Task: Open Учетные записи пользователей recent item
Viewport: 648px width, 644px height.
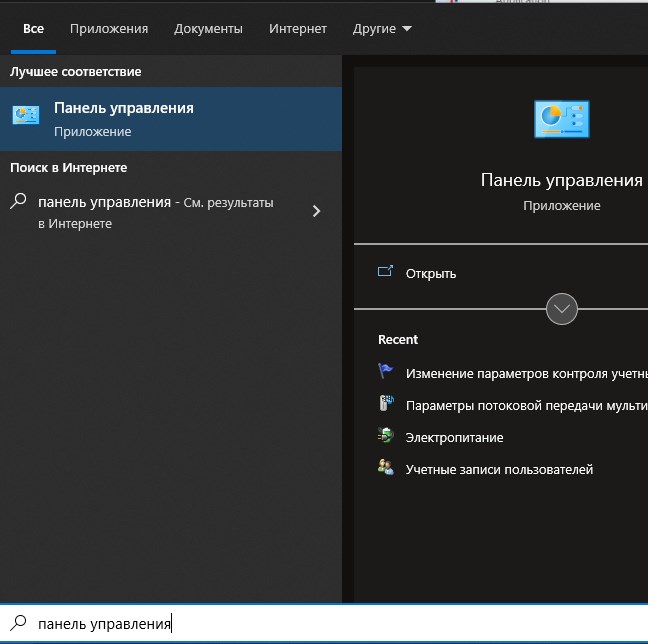Action: (499, 470)
